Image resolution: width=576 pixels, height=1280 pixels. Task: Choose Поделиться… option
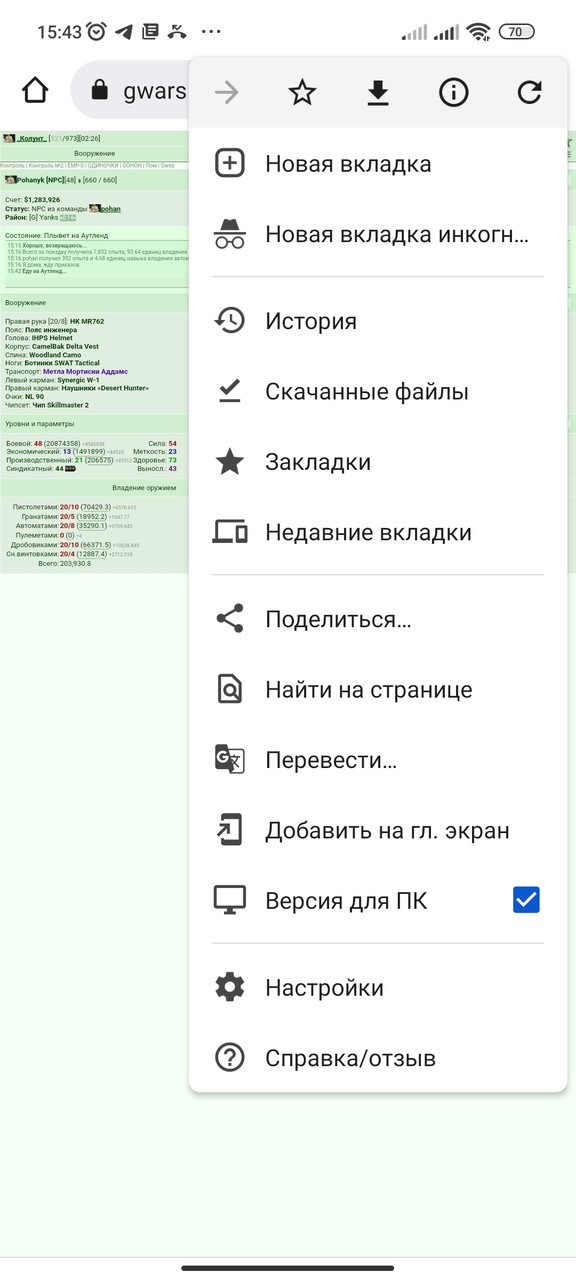point(378,619)
